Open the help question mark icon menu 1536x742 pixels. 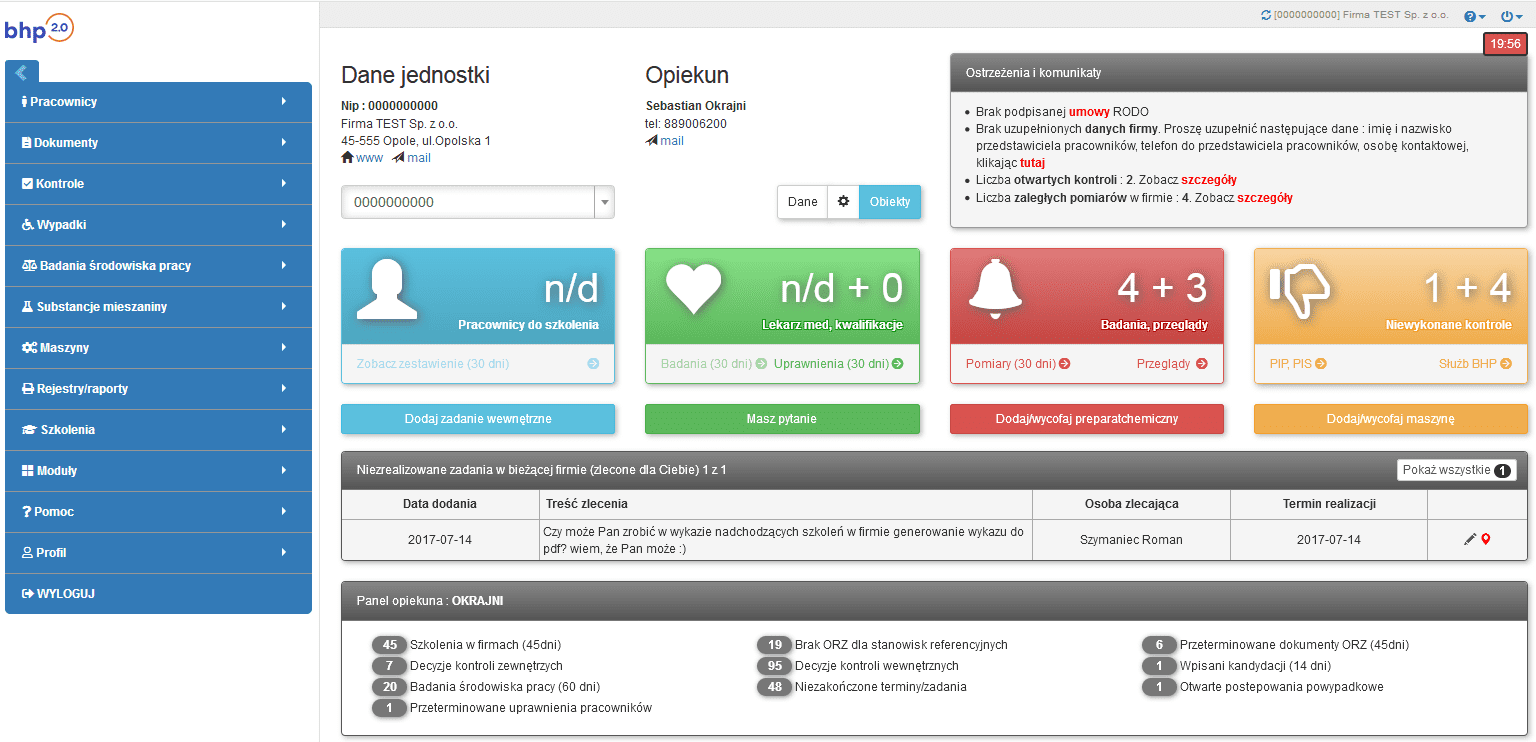pos(1474,17)
